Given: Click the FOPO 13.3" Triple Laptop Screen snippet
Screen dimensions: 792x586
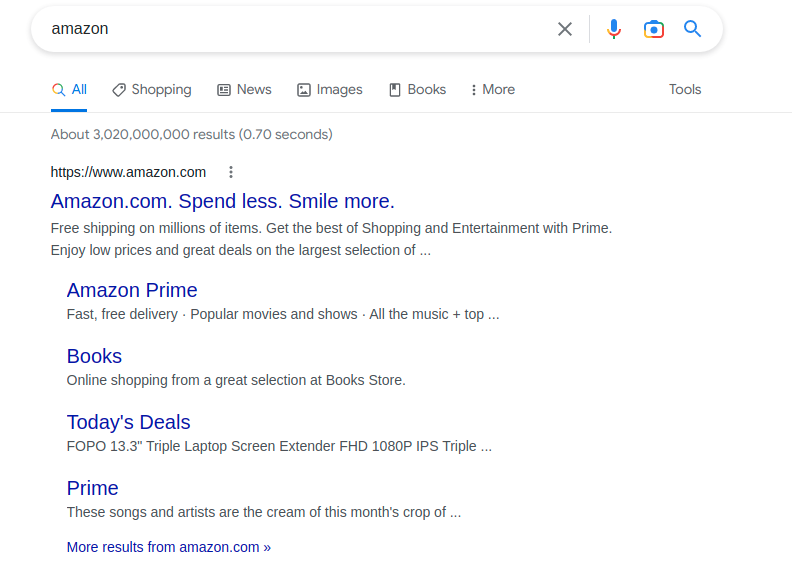Looking at the screenshot, I should [x=279, y=446].
